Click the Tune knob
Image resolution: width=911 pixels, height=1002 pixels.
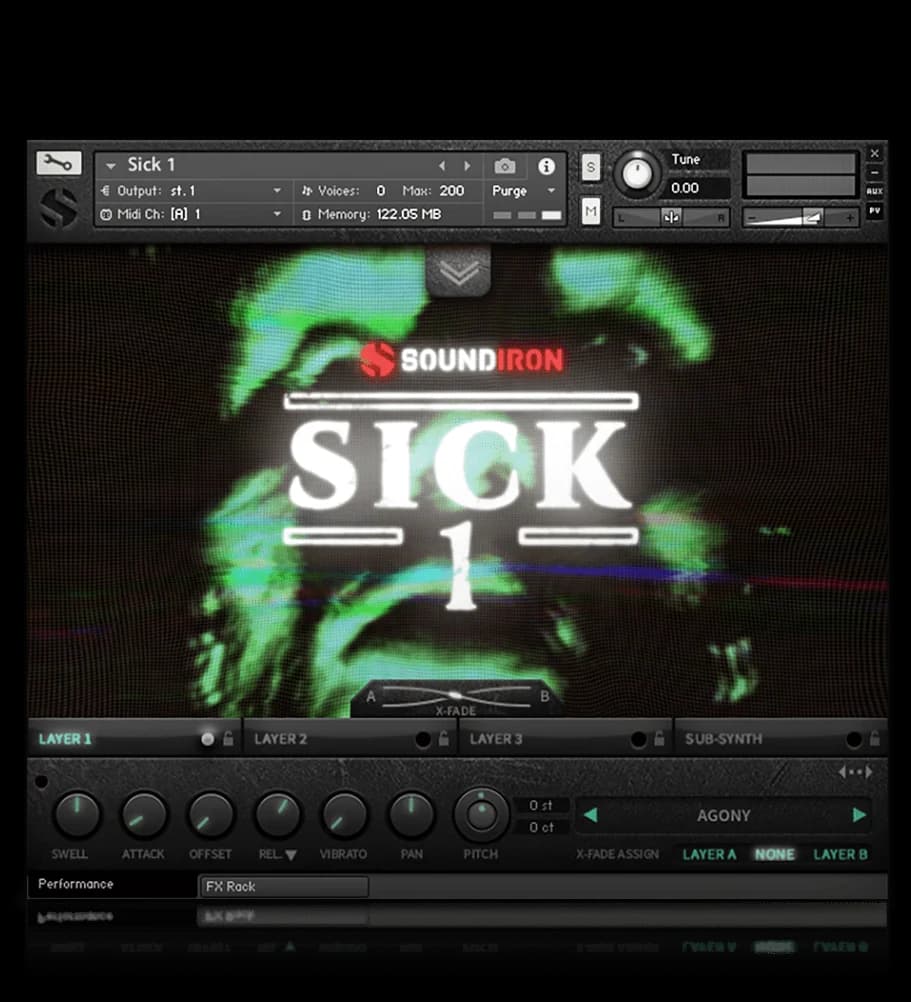637,174
